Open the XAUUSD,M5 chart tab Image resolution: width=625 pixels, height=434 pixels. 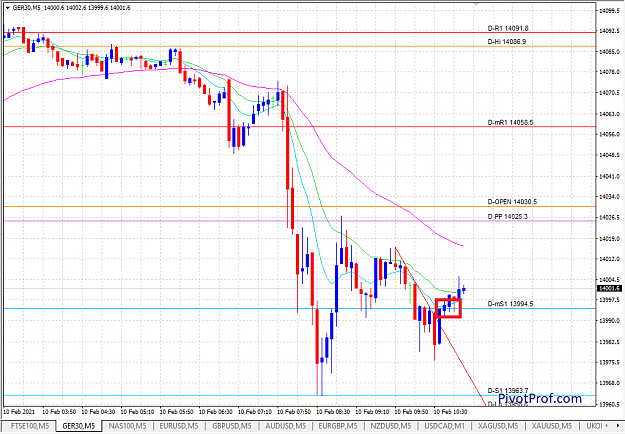(552, 426)
